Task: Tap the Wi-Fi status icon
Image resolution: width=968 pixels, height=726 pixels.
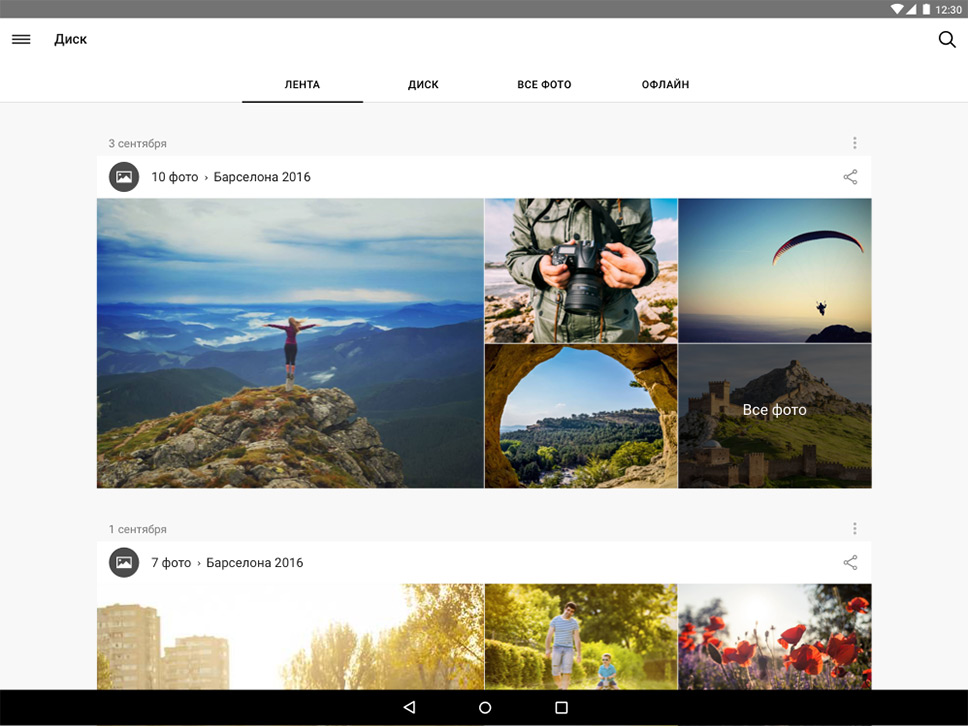Action: [896, 9]
